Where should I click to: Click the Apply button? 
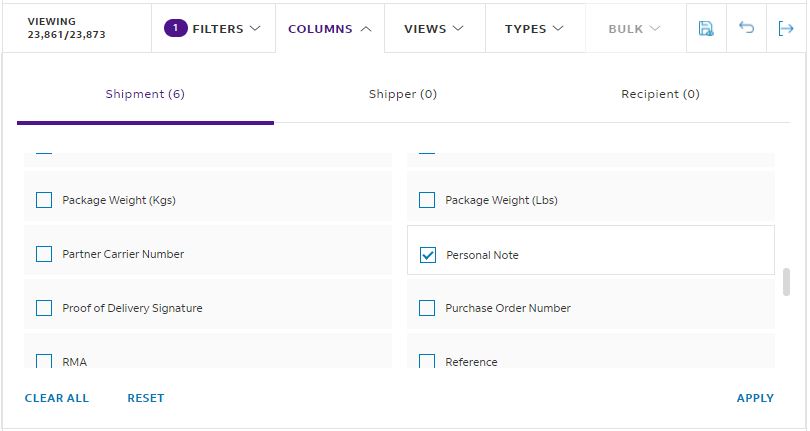pyautogui.click(x=755, y=398)
